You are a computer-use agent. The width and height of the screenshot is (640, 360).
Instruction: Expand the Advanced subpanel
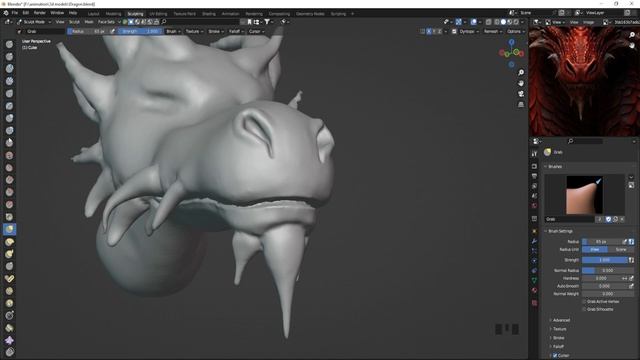pos(561,320)
